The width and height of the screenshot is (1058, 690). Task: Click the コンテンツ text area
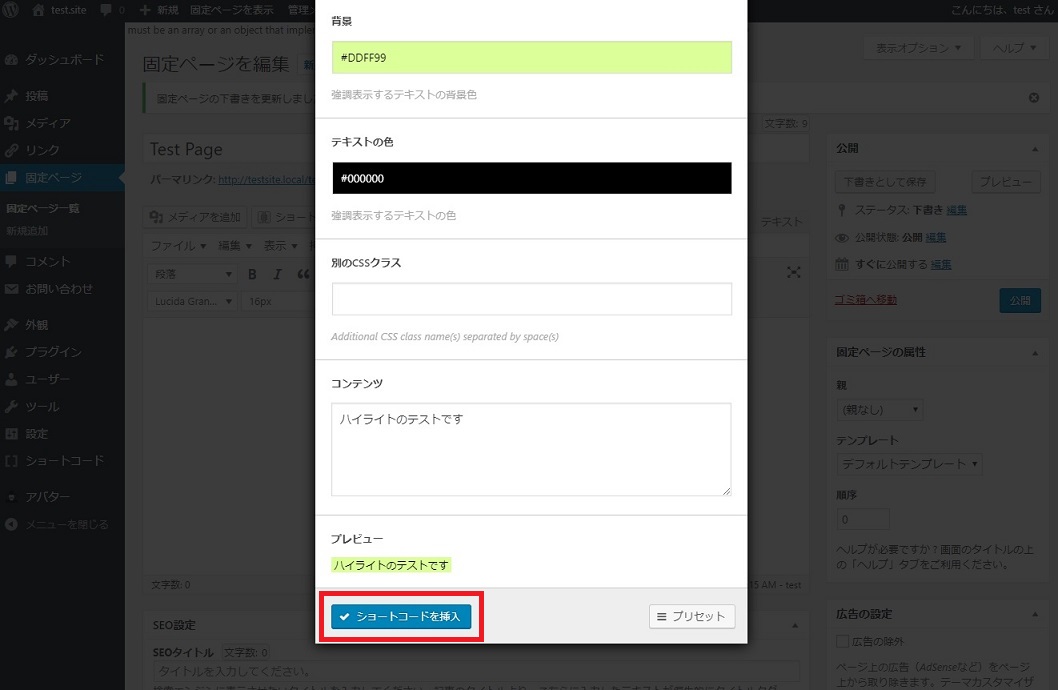point(531,449)
